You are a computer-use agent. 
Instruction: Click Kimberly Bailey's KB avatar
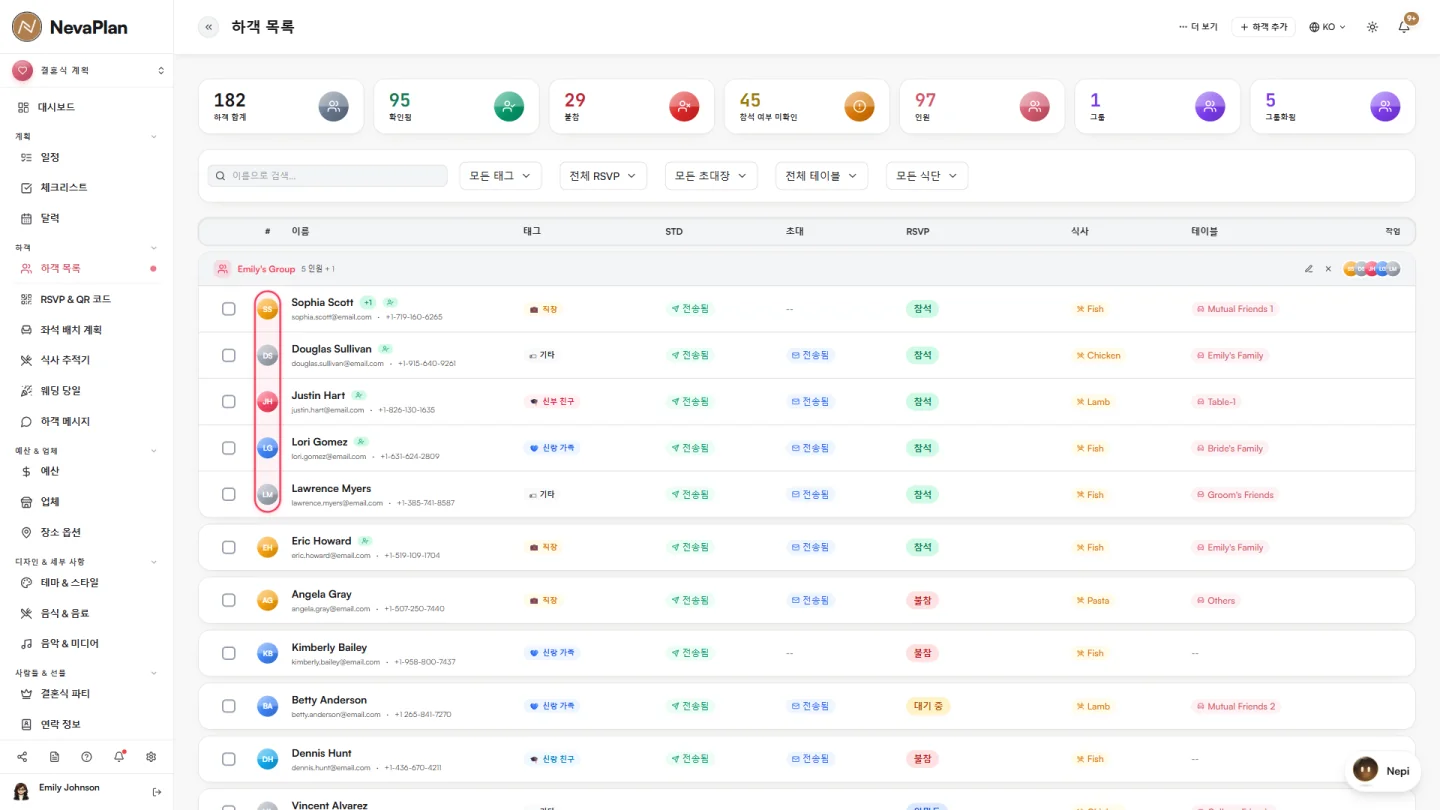click(x=267, y=653)
